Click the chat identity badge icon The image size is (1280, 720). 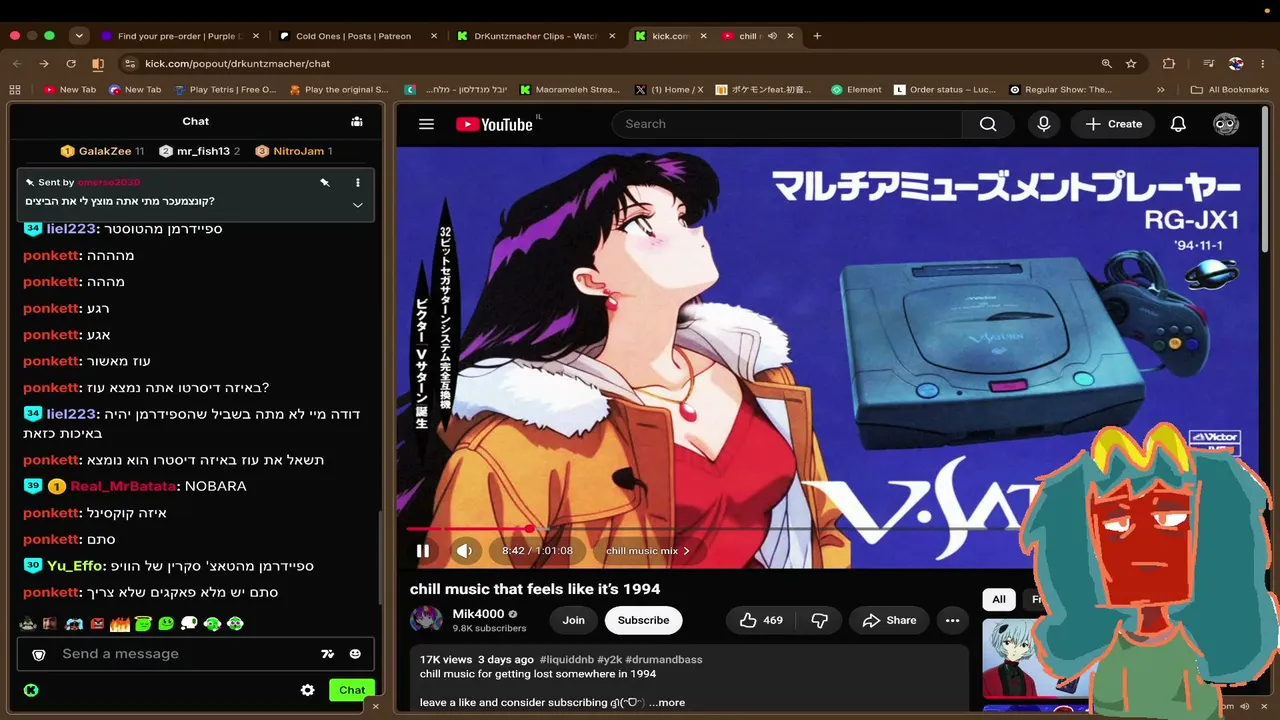tap(39, 654)
